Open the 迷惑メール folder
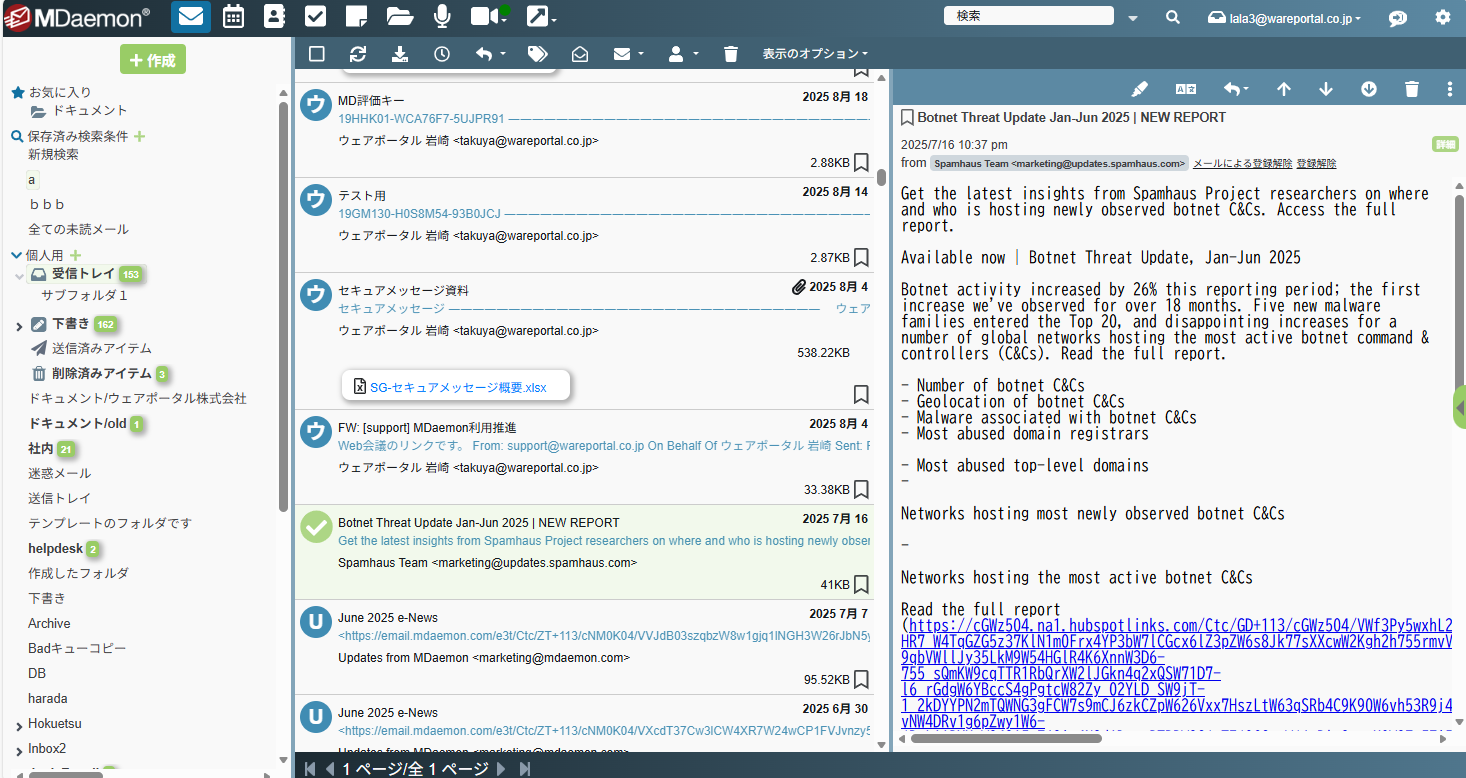 (x=59, y=473)
